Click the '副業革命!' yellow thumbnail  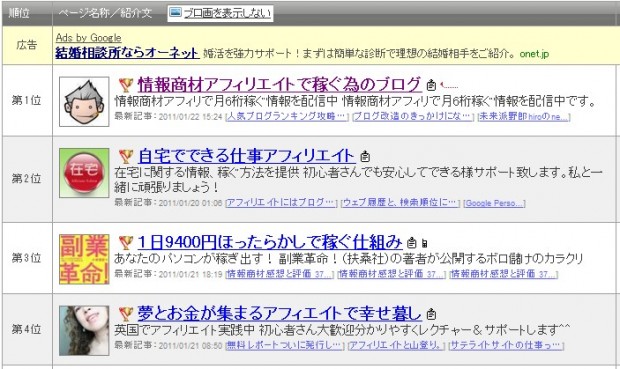84,259
